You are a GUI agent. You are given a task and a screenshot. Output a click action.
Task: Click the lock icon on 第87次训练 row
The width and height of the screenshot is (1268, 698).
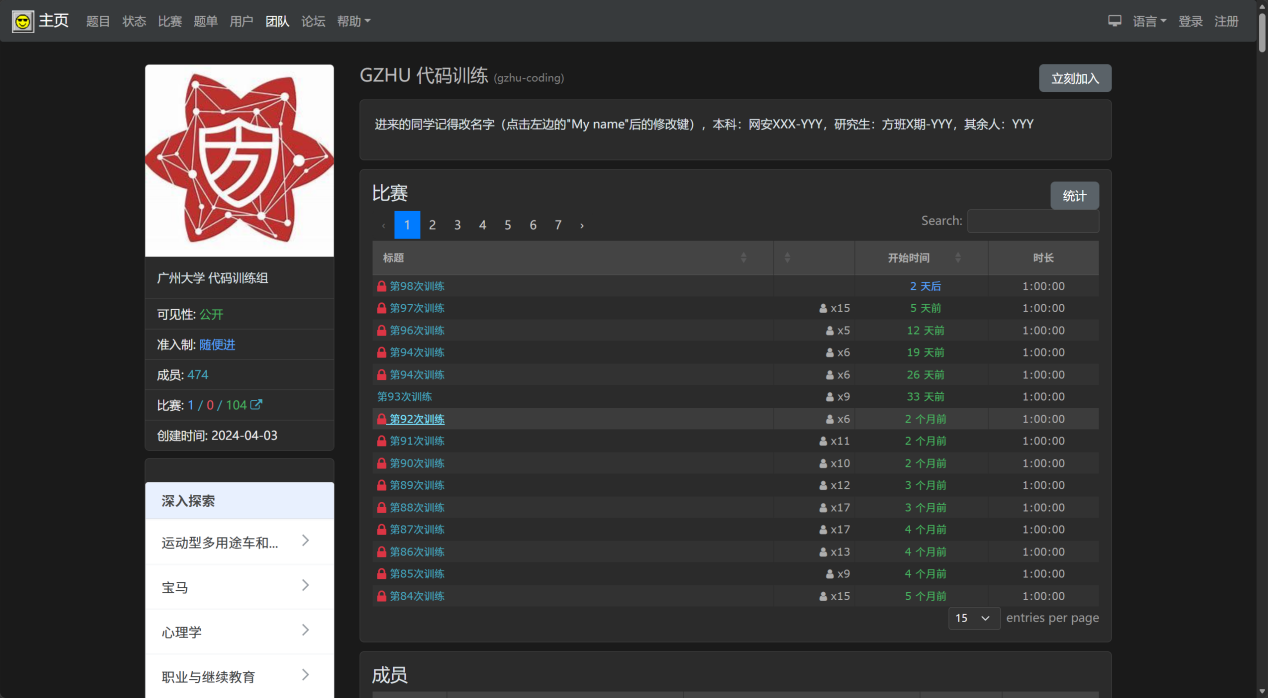coord(381,529)
